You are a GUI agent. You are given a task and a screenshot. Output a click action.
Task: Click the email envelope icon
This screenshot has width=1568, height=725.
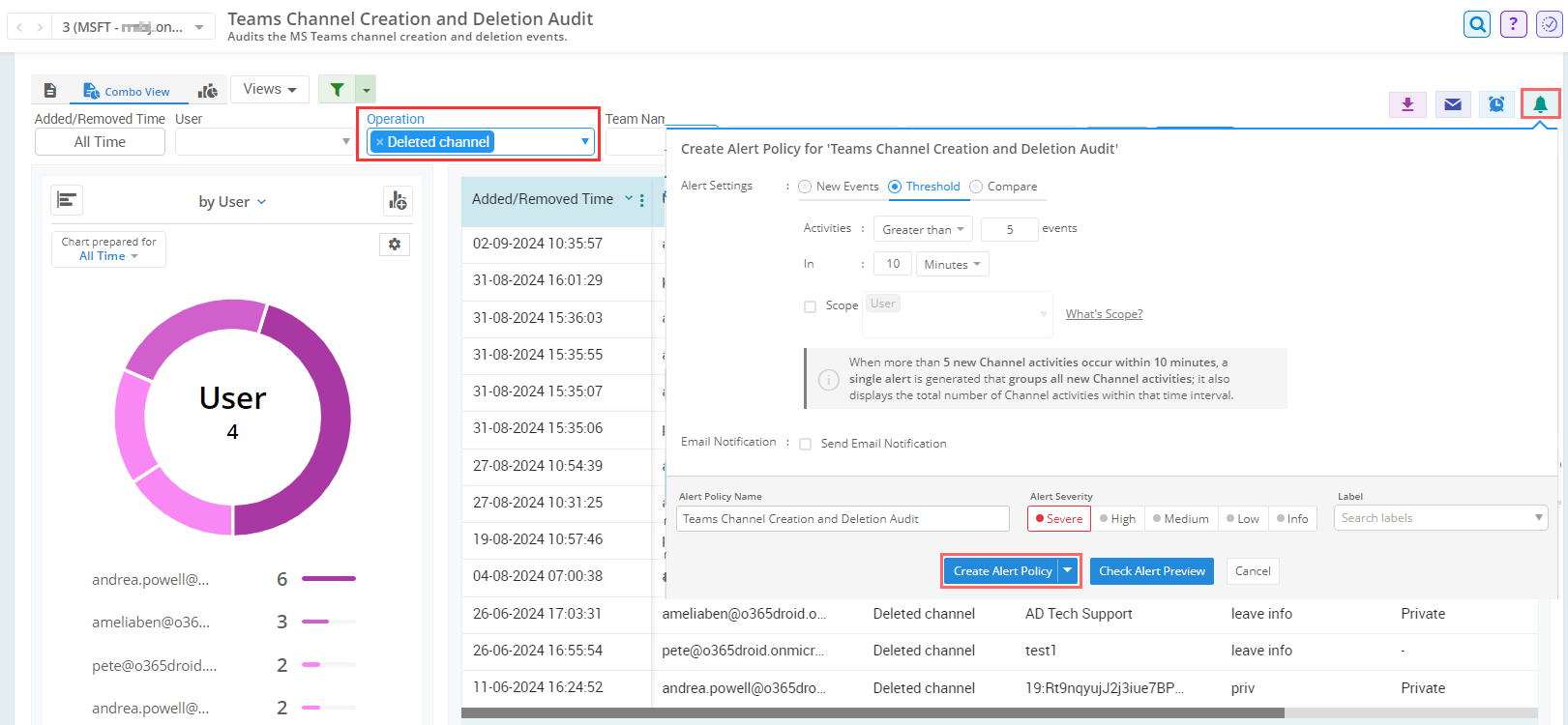click(x=1453, y=104)
